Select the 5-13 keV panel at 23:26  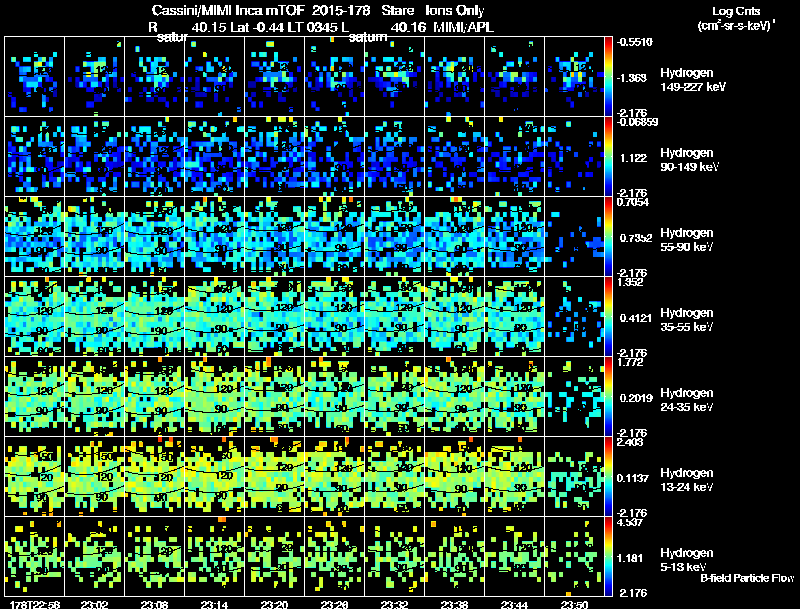[335, 556]
